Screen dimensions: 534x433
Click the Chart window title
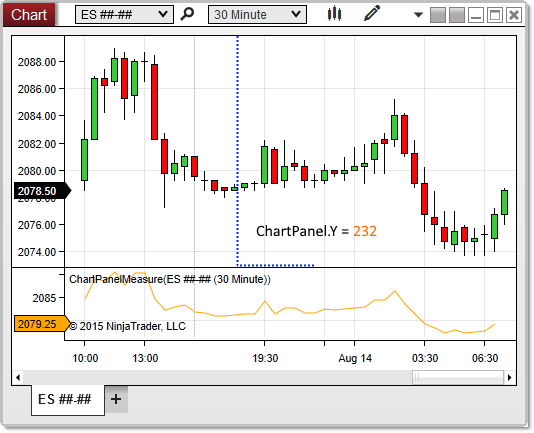pos(29,15)
